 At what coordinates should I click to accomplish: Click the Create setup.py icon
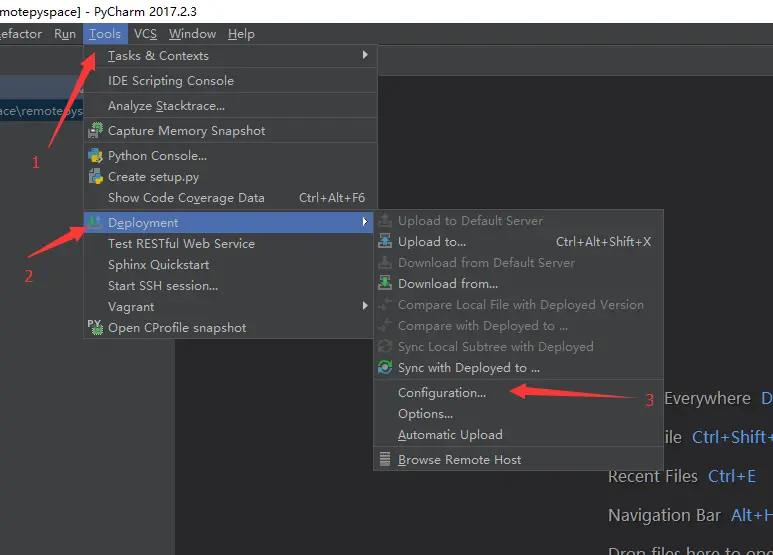(95, 176)
